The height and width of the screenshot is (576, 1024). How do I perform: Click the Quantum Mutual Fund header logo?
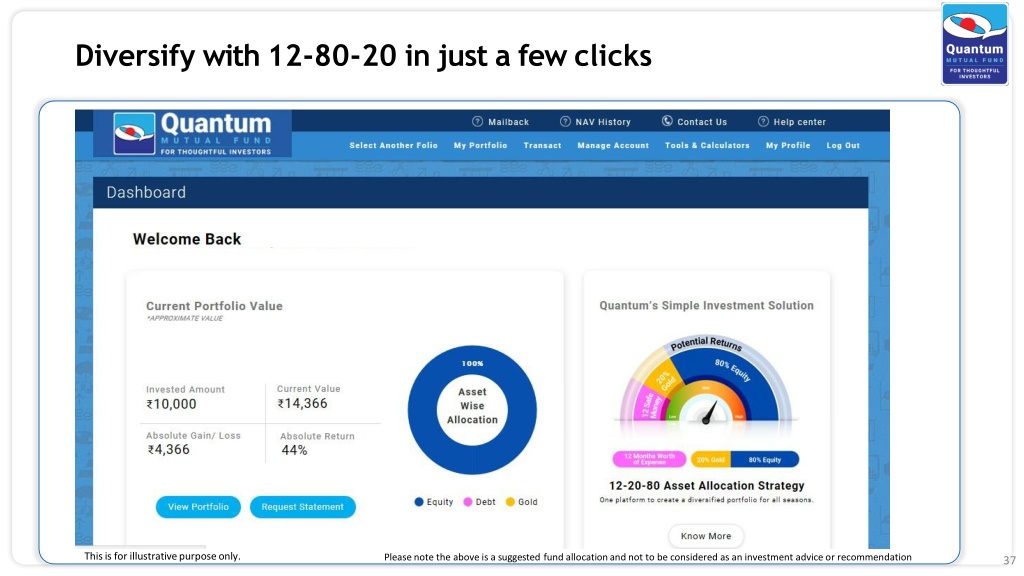tap(193, 133)
